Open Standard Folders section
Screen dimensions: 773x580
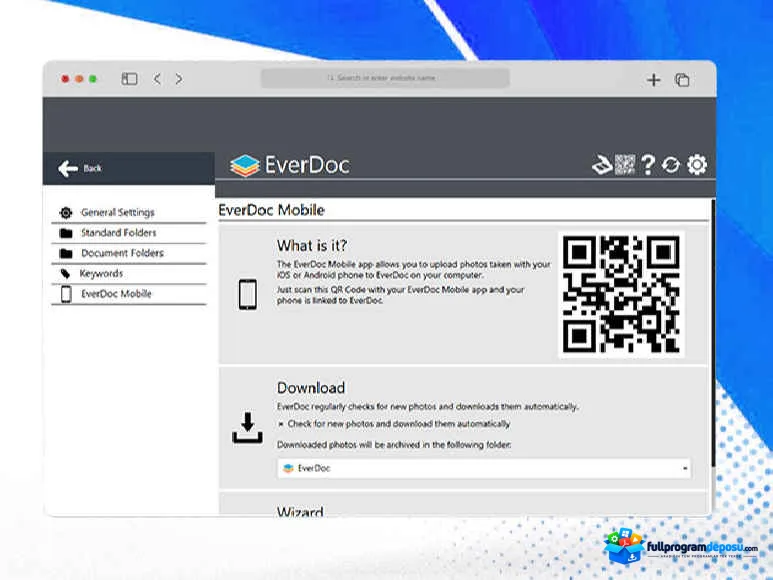(129, 233)
